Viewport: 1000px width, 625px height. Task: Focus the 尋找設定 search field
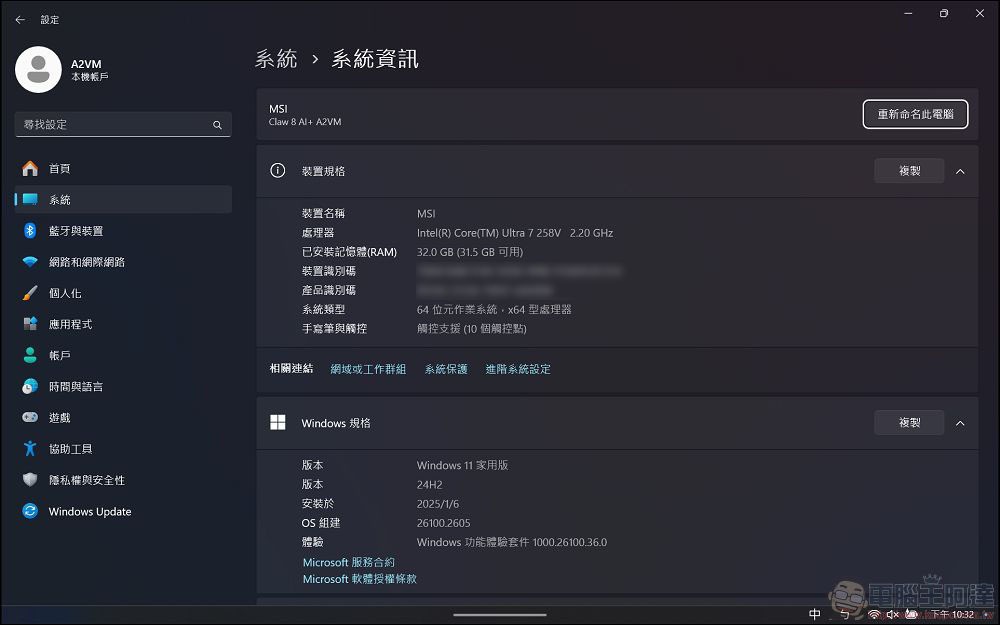coord(123,124)
